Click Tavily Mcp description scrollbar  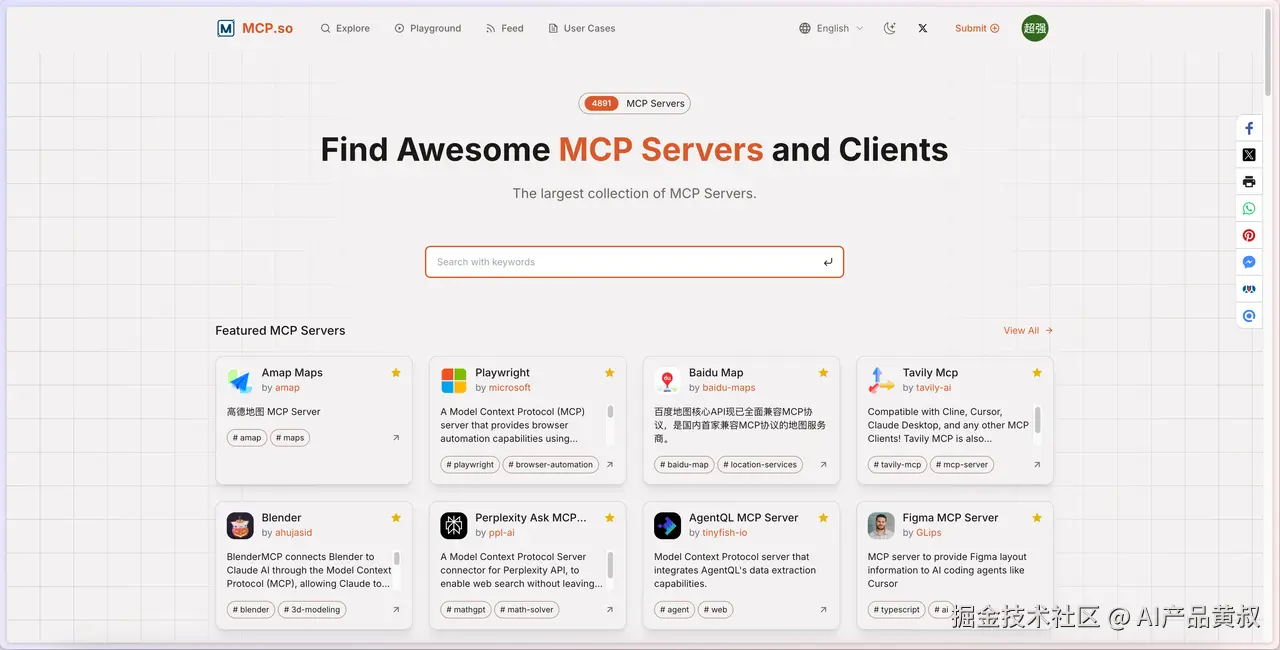pyautogui.click(x=1037, y=418)
